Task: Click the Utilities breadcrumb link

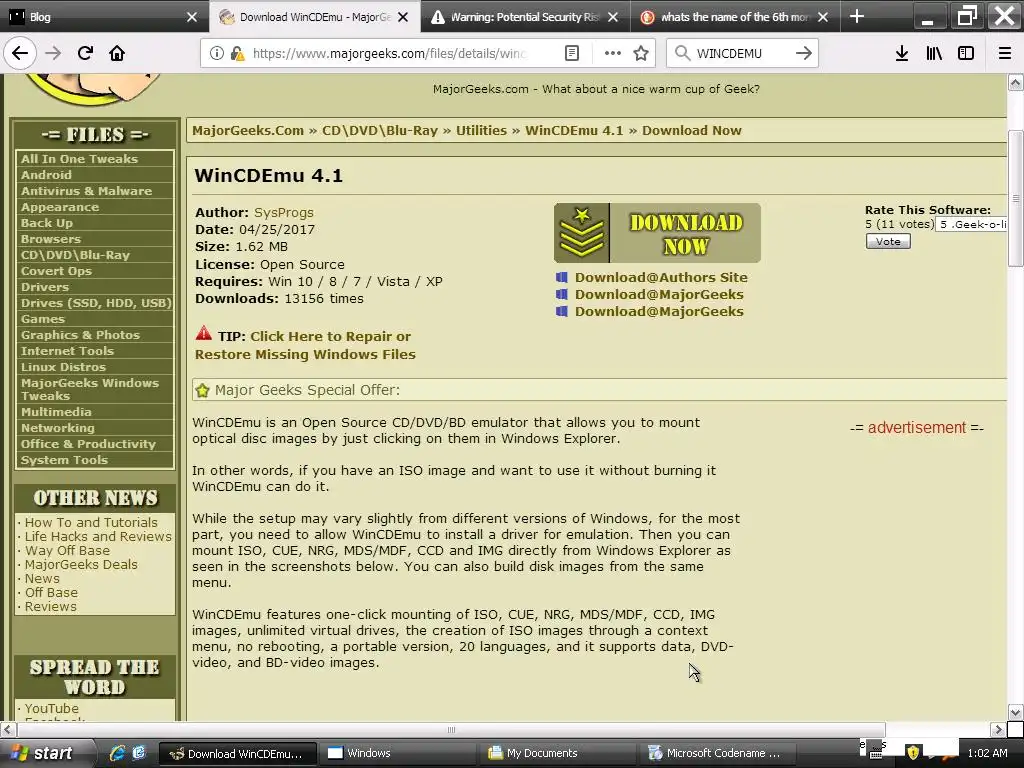Action: 481,130
